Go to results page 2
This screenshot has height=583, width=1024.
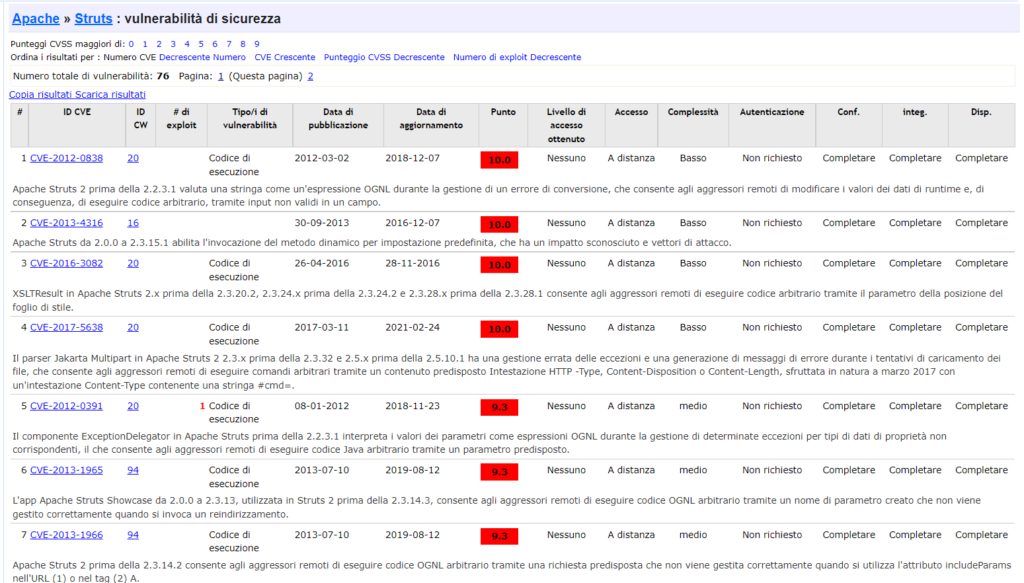310,76
